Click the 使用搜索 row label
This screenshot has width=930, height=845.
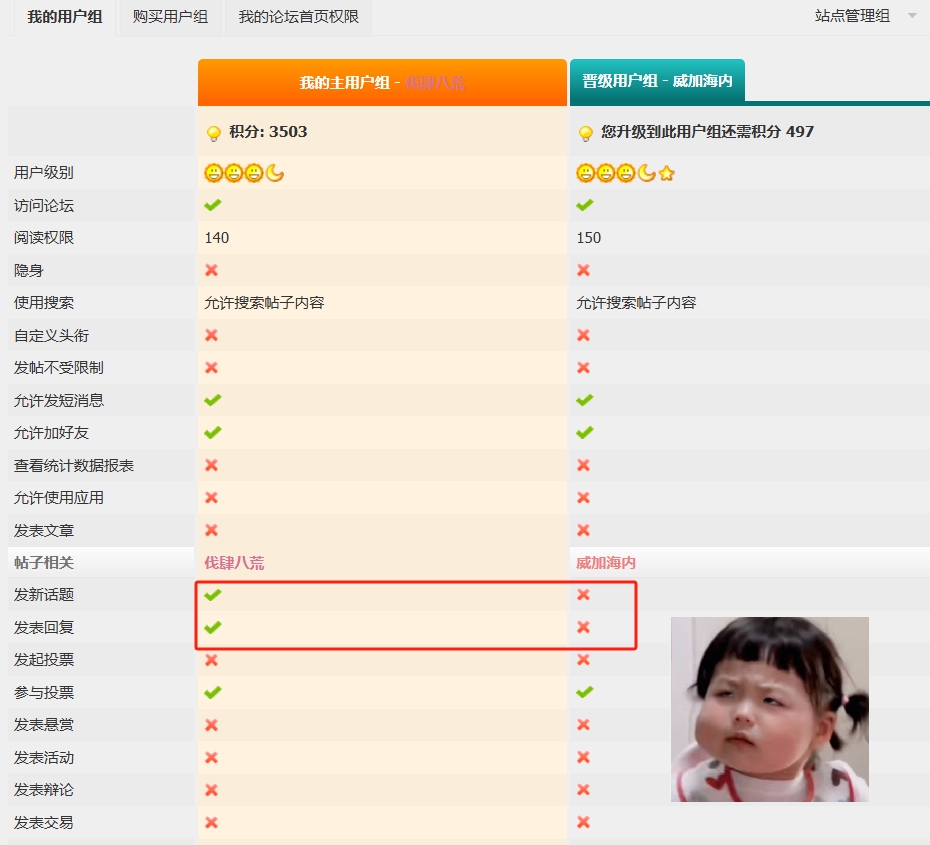44,303
